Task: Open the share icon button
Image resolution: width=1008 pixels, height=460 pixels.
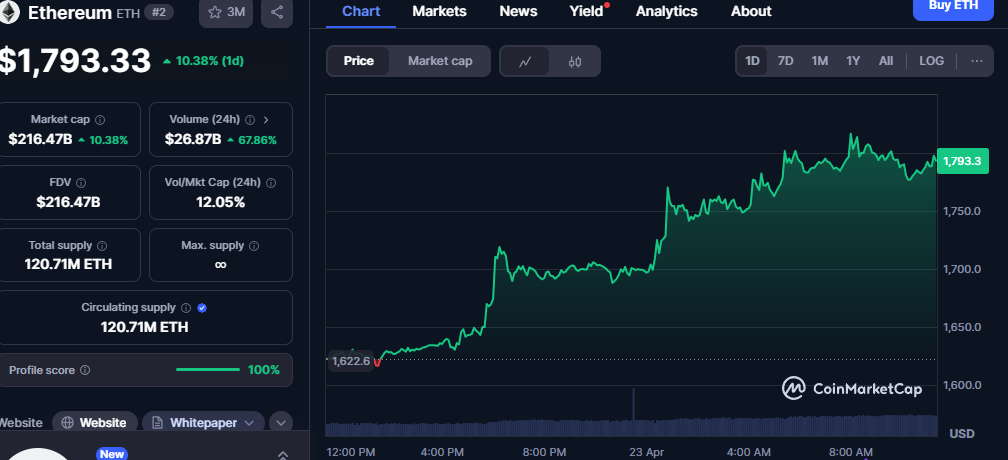Action: coord(277,12)
